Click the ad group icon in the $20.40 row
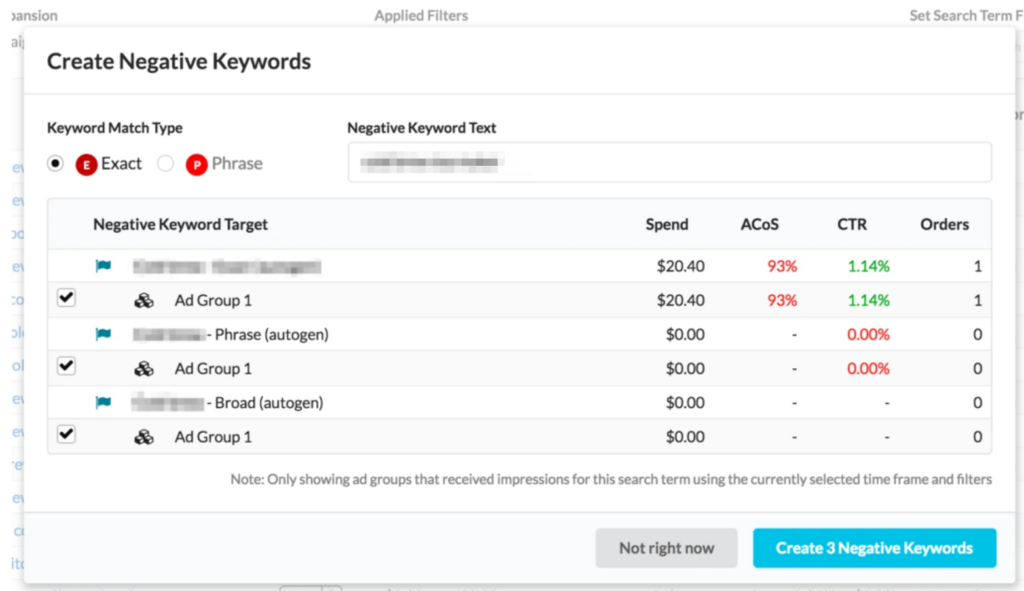 click(x=144, y=301)
